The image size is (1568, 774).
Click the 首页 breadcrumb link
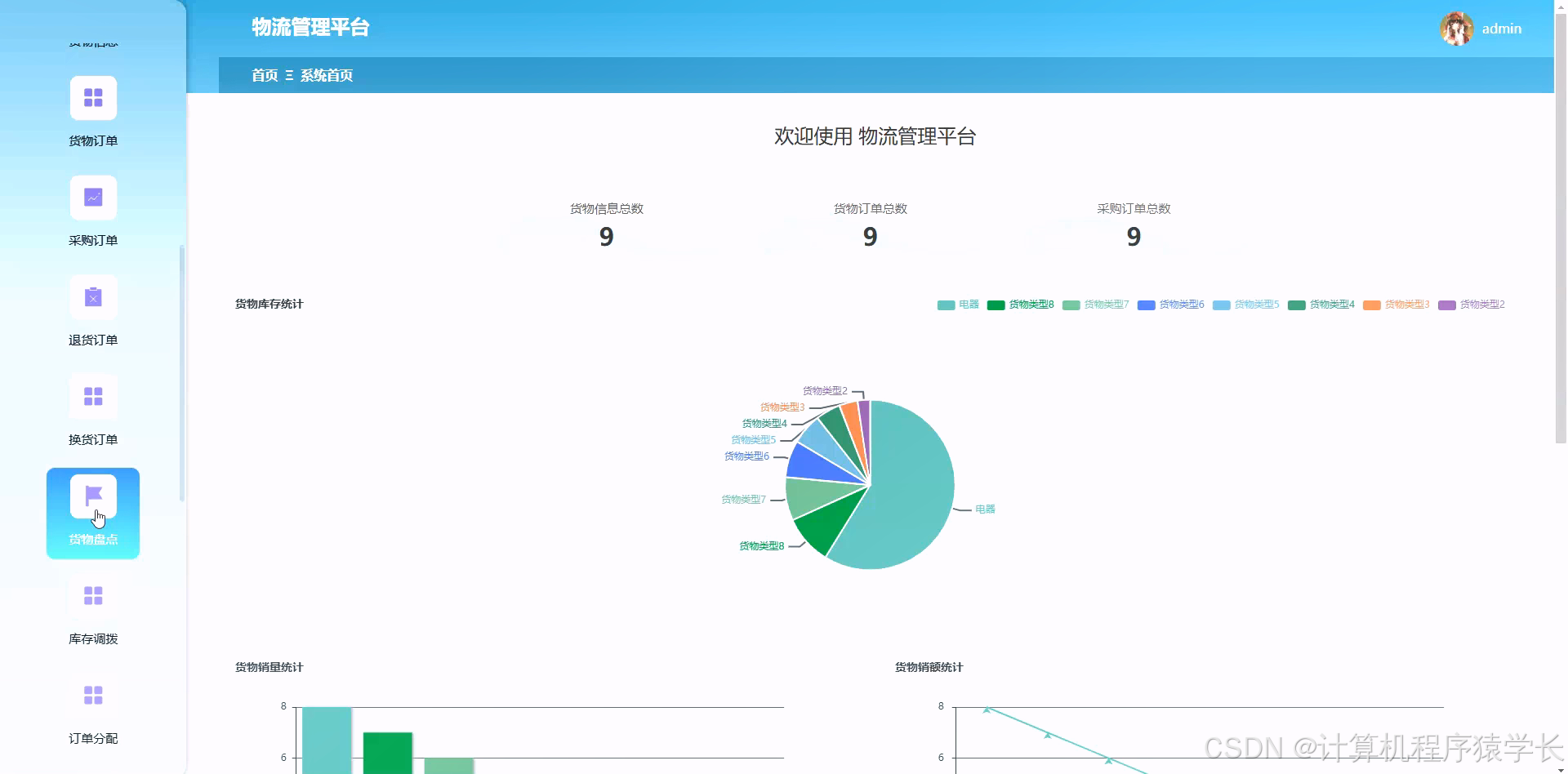(265, 75)
